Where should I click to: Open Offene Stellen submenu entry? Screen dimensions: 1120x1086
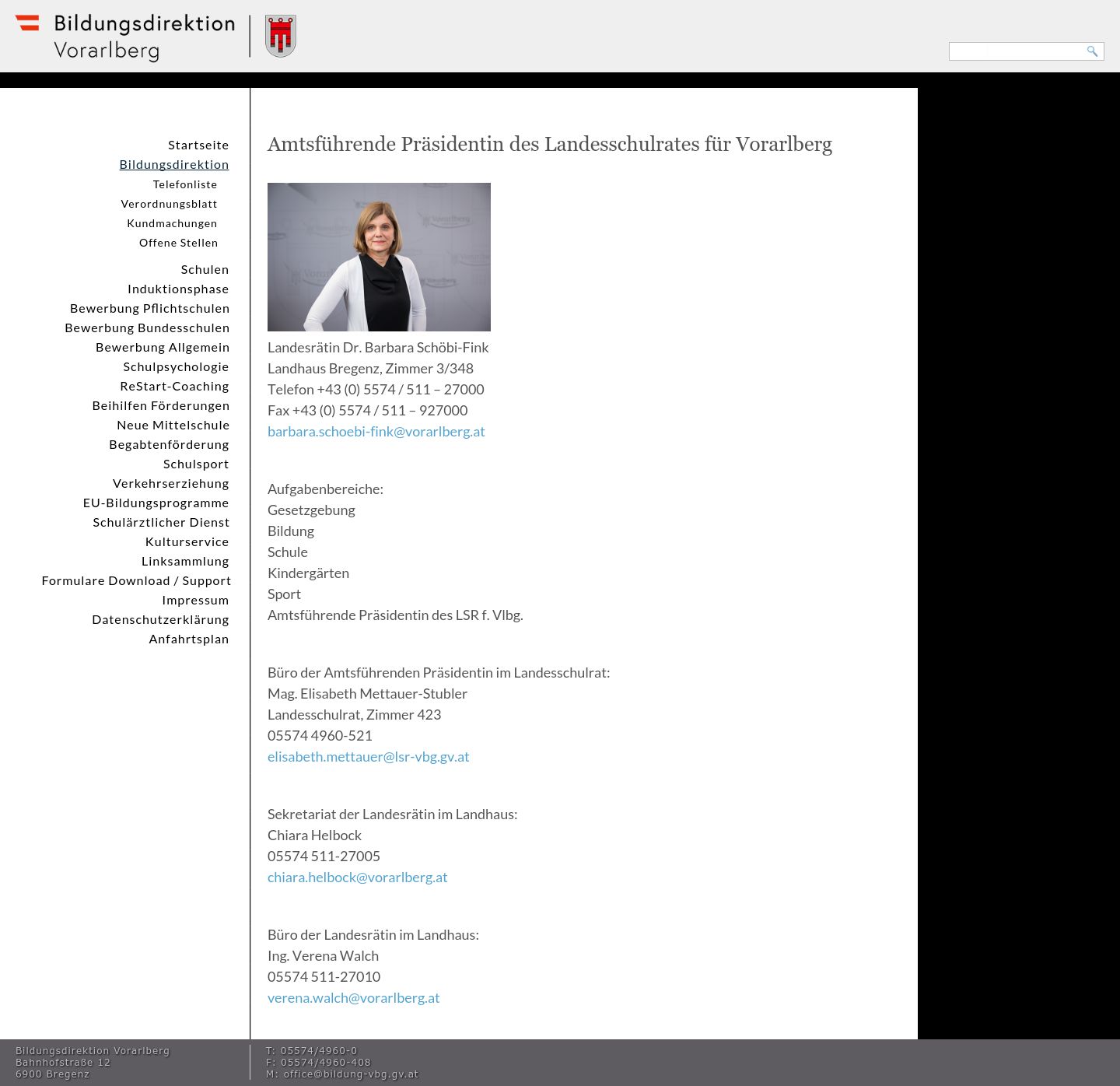pos(178,243)
